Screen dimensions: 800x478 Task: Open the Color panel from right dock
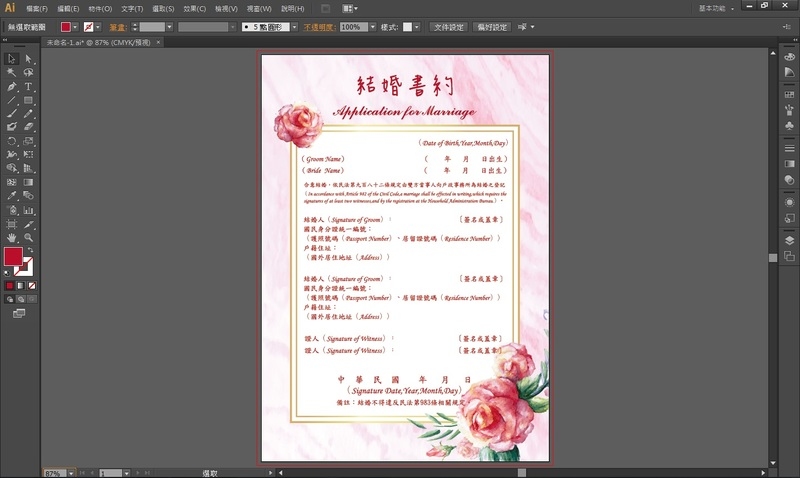tap(789, 57)
